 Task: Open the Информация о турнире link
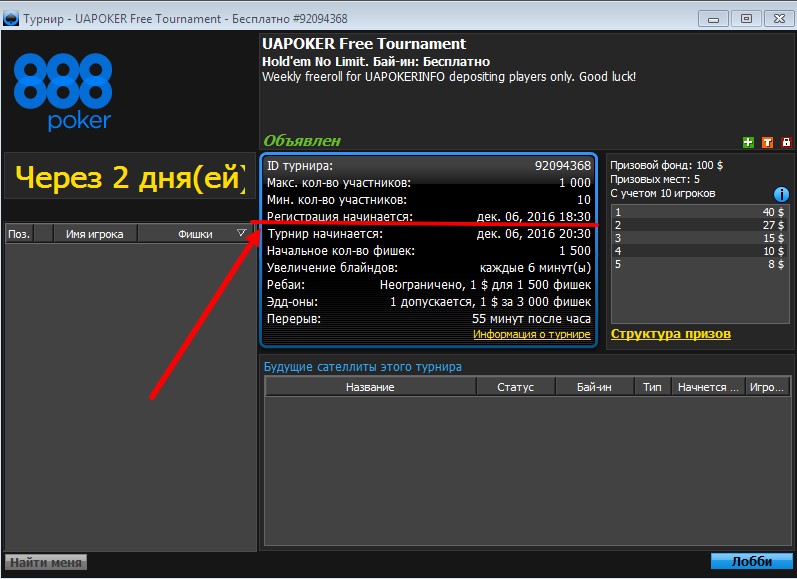pos(532,334)
